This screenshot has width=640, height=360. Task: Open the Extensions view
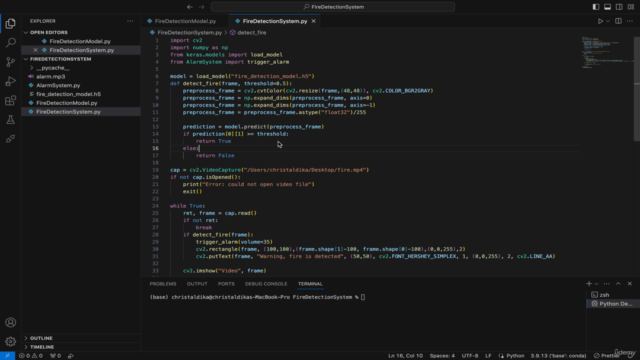click(11, 100)
